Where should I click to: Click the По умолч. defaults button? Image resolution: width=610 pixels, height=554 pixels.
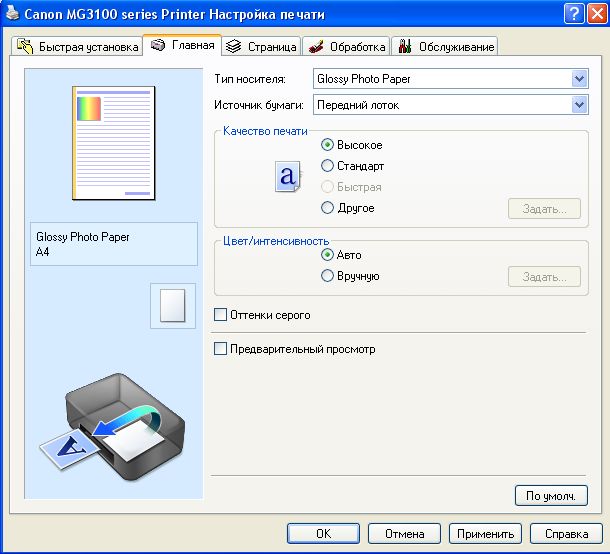coord(551,496)
